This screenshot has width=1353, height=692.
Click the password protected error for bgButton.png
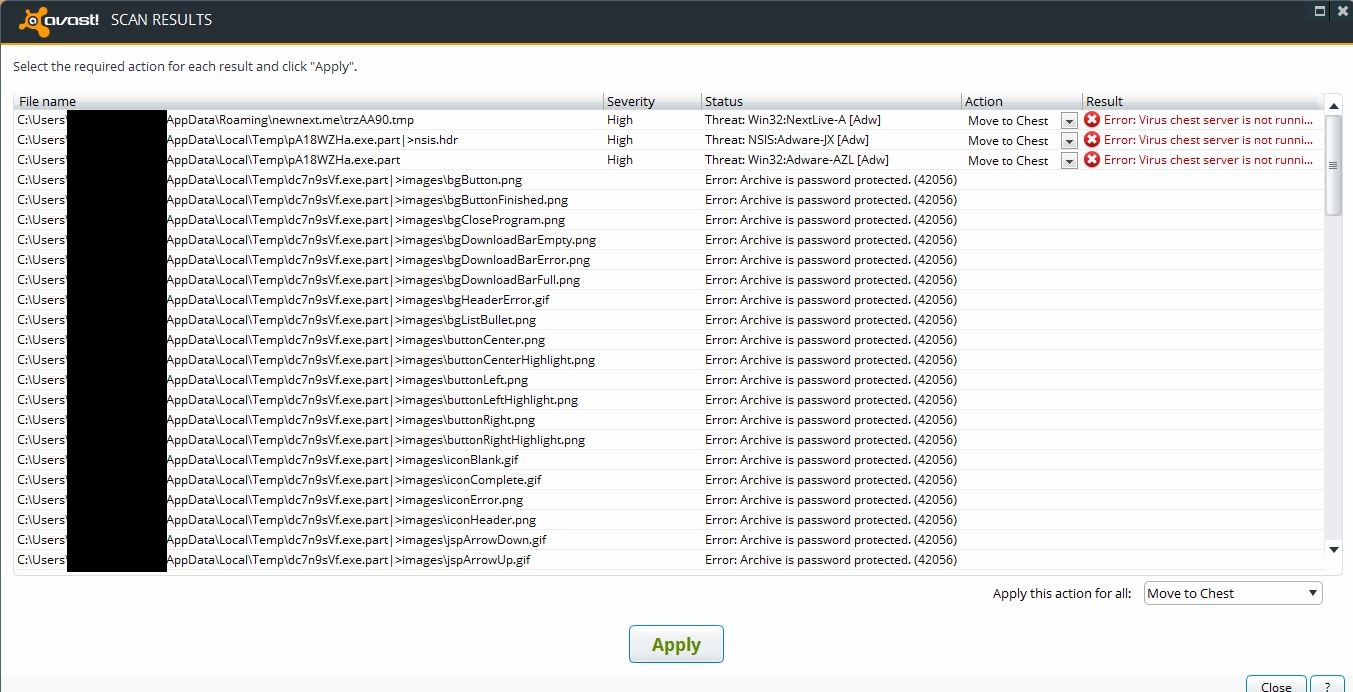831,180
